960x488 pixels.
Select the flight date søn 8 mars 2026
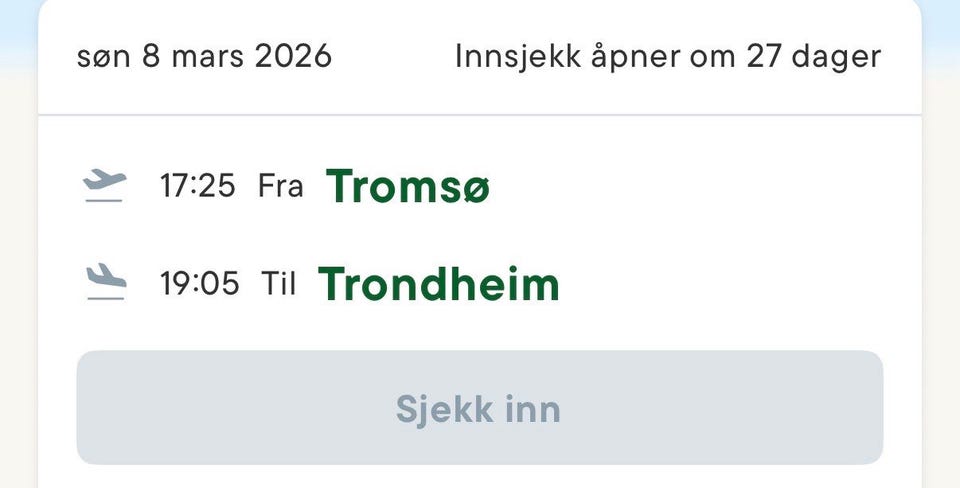(204, 56)
